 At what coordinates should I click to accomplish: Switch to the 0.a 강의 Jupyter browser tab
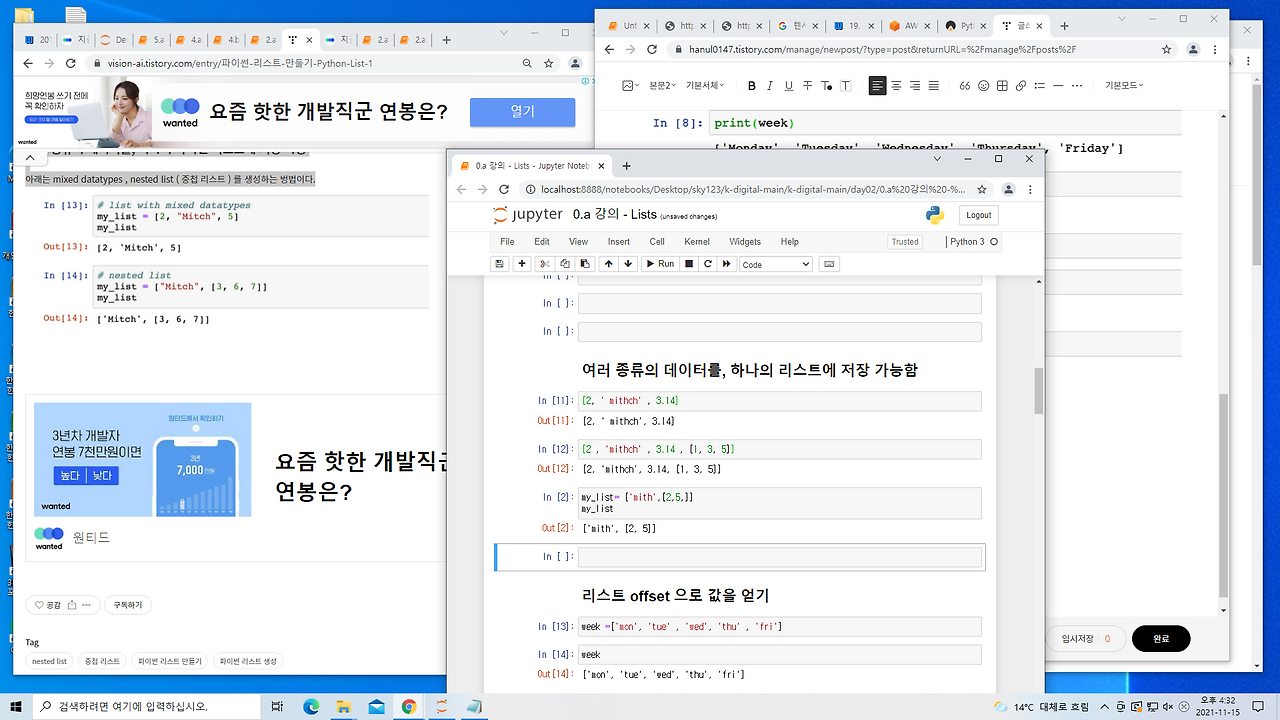click(527, 165)
